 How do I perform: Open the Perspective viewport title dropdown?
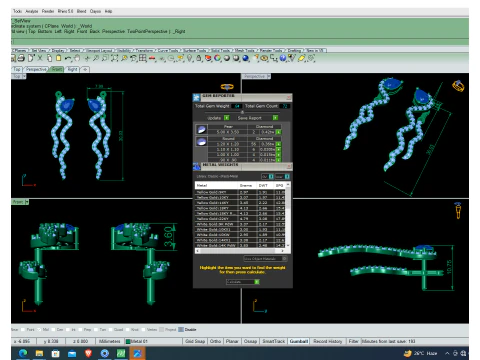coord(269,76)
